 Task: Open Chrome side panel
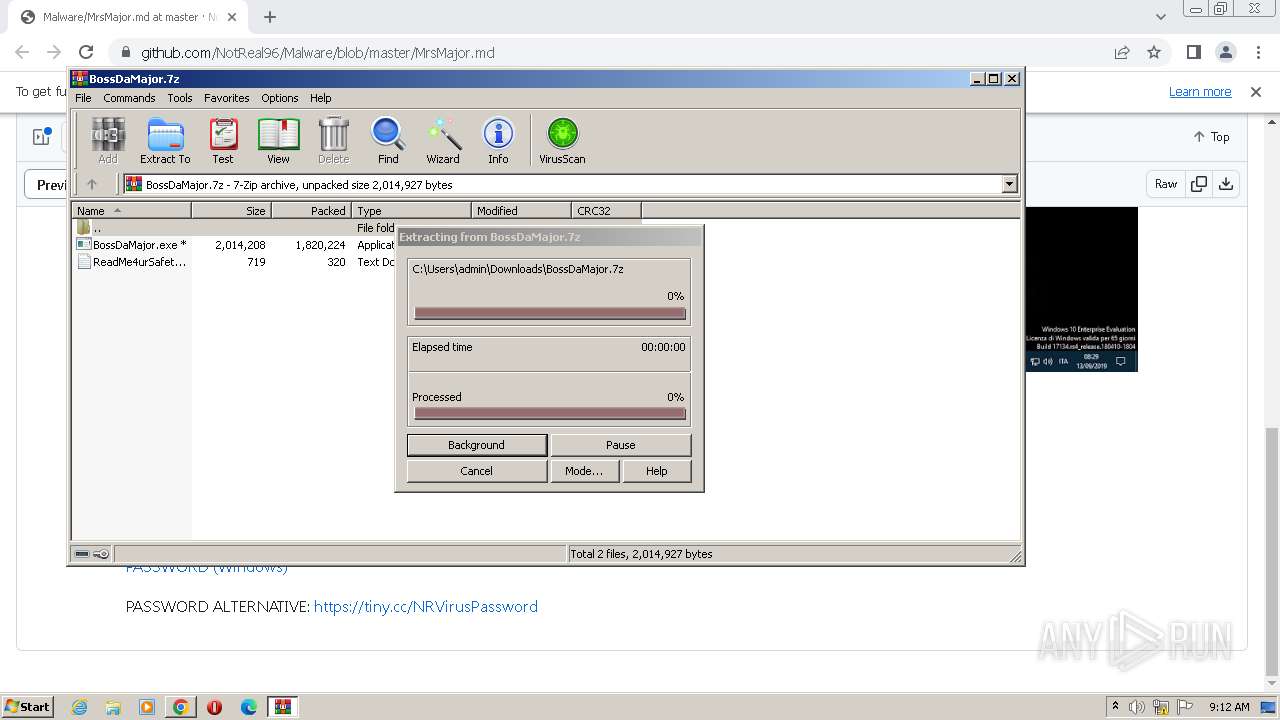point(1193,52)
